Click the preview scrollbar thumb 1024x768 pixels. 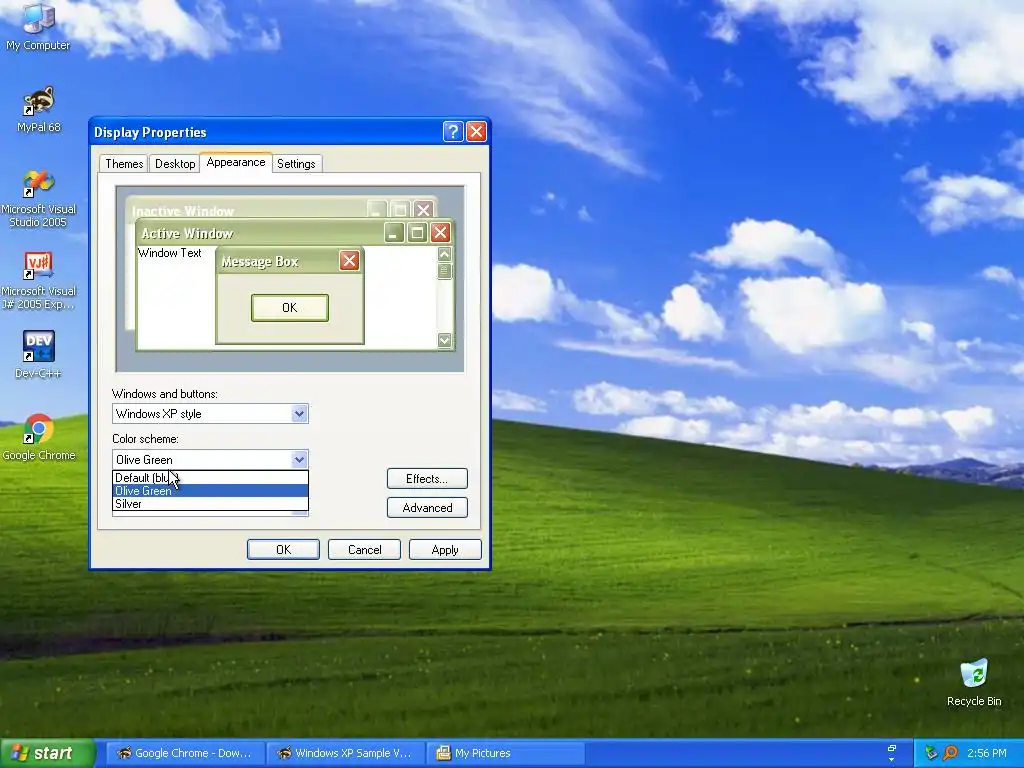pos(445,271)
